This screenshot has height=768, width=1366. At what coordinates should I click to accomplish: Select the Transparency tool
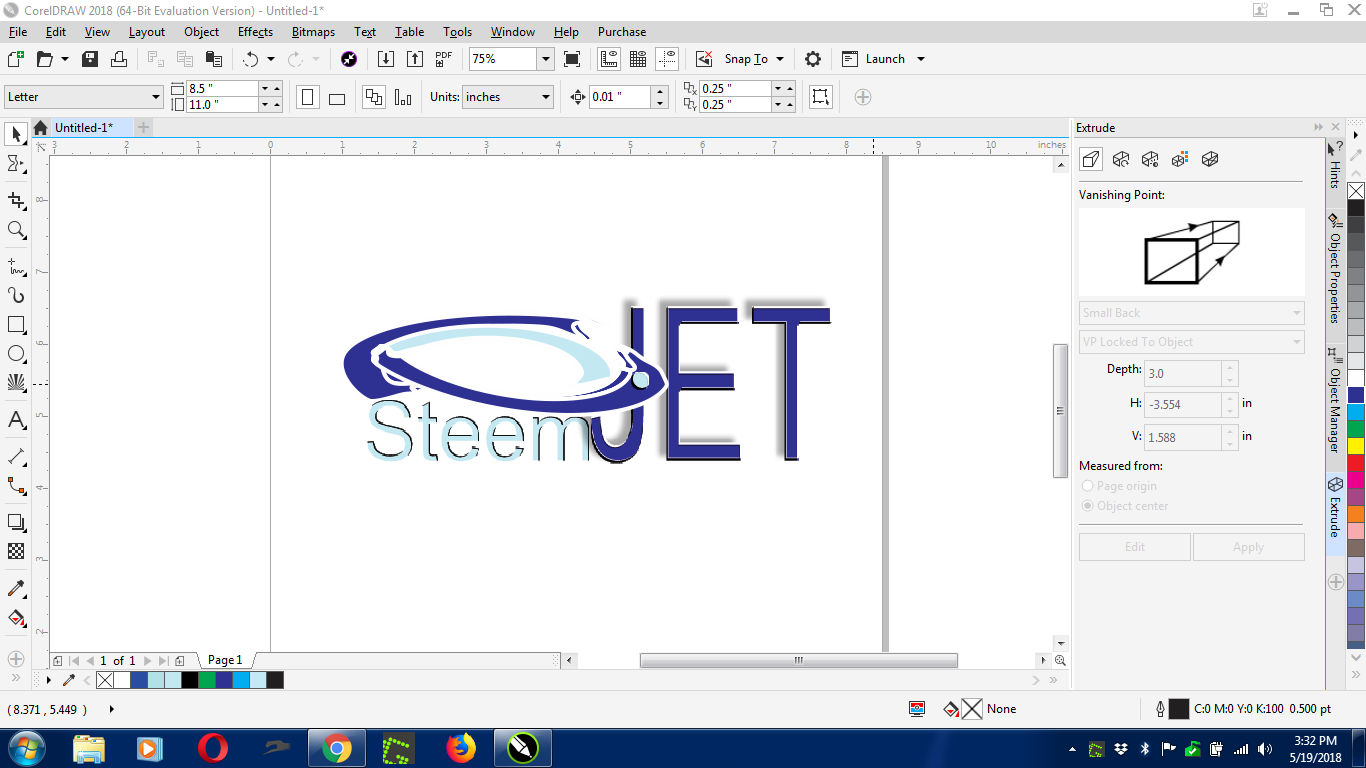(x=16, y=551)
